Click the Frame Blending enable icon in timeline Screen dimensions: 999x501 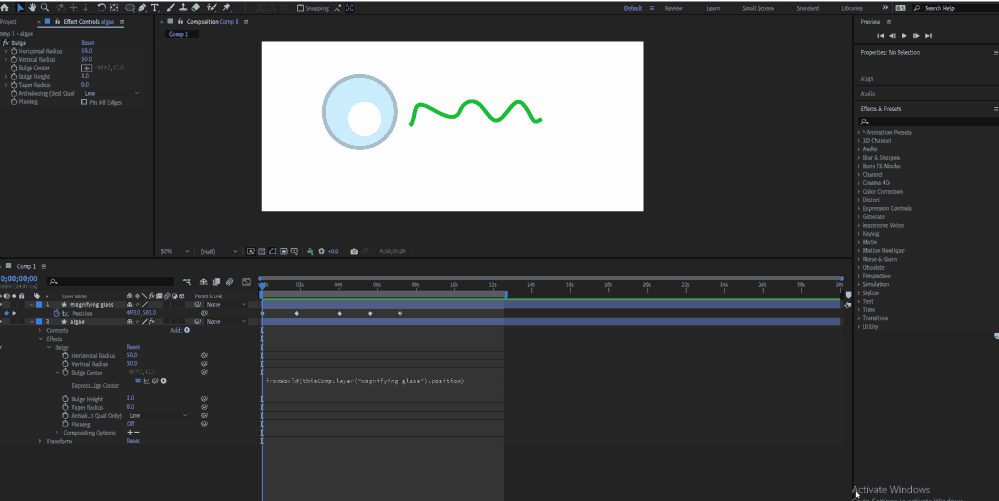pyautogui.click(x=216, y=281)
